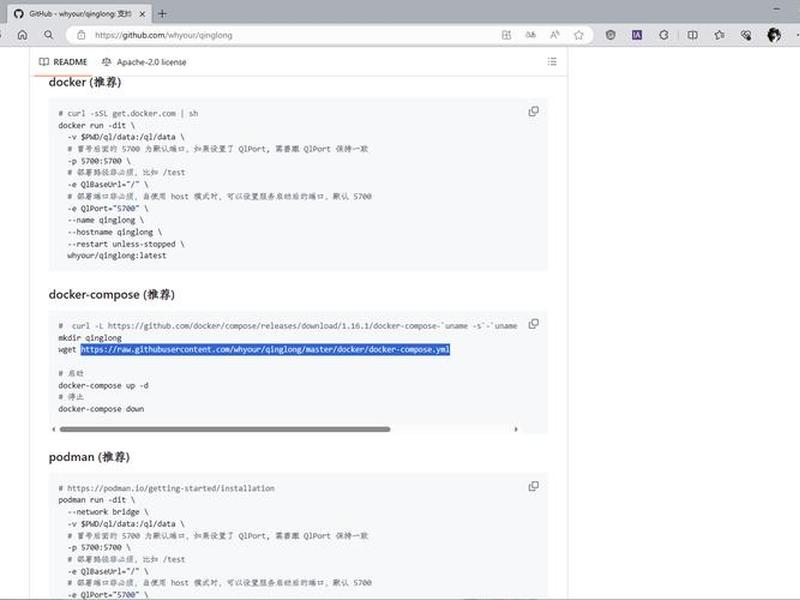Select the GitHub whyour/qinglong browser tab
The width and height of the screenshot is (800, 600).
coord(80,14)
